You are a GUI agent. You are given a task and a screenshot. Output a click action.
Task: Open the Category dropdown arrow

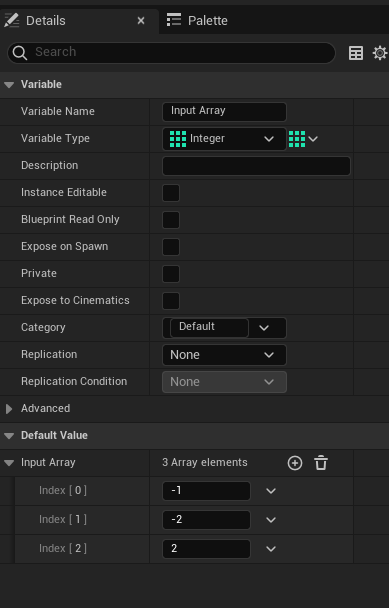click(x=264, y=328)
